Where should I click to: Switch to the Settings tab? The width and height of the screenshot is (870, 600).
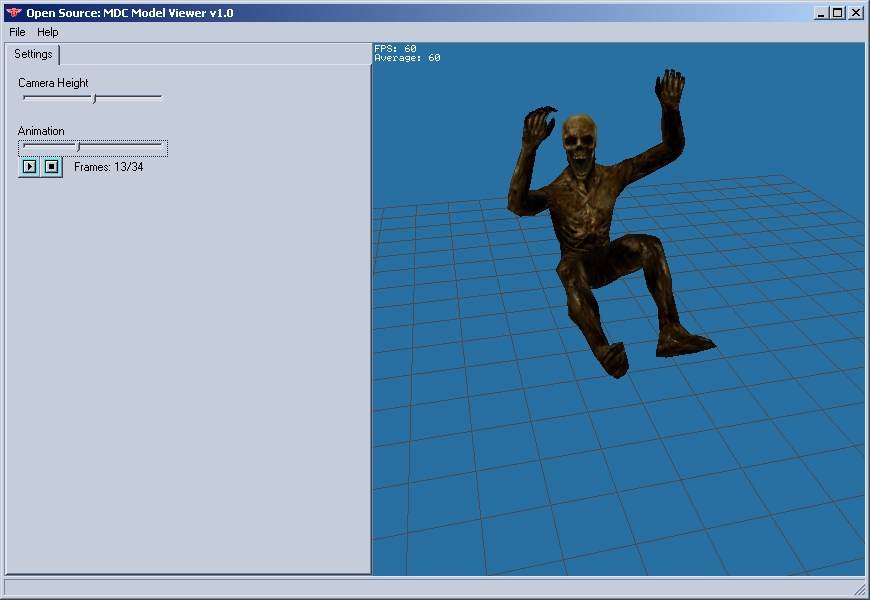click(x=33, y=54)
